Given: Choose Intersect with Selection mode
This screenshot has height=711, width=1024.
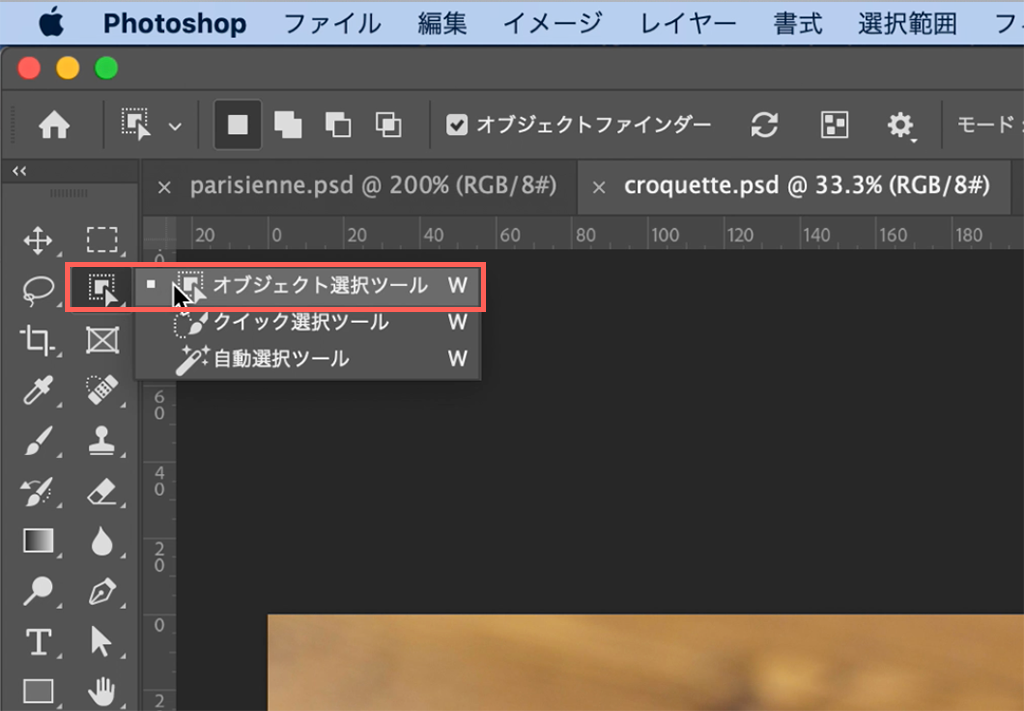Looking at the screenshot, I should click(x=389, y=124).
